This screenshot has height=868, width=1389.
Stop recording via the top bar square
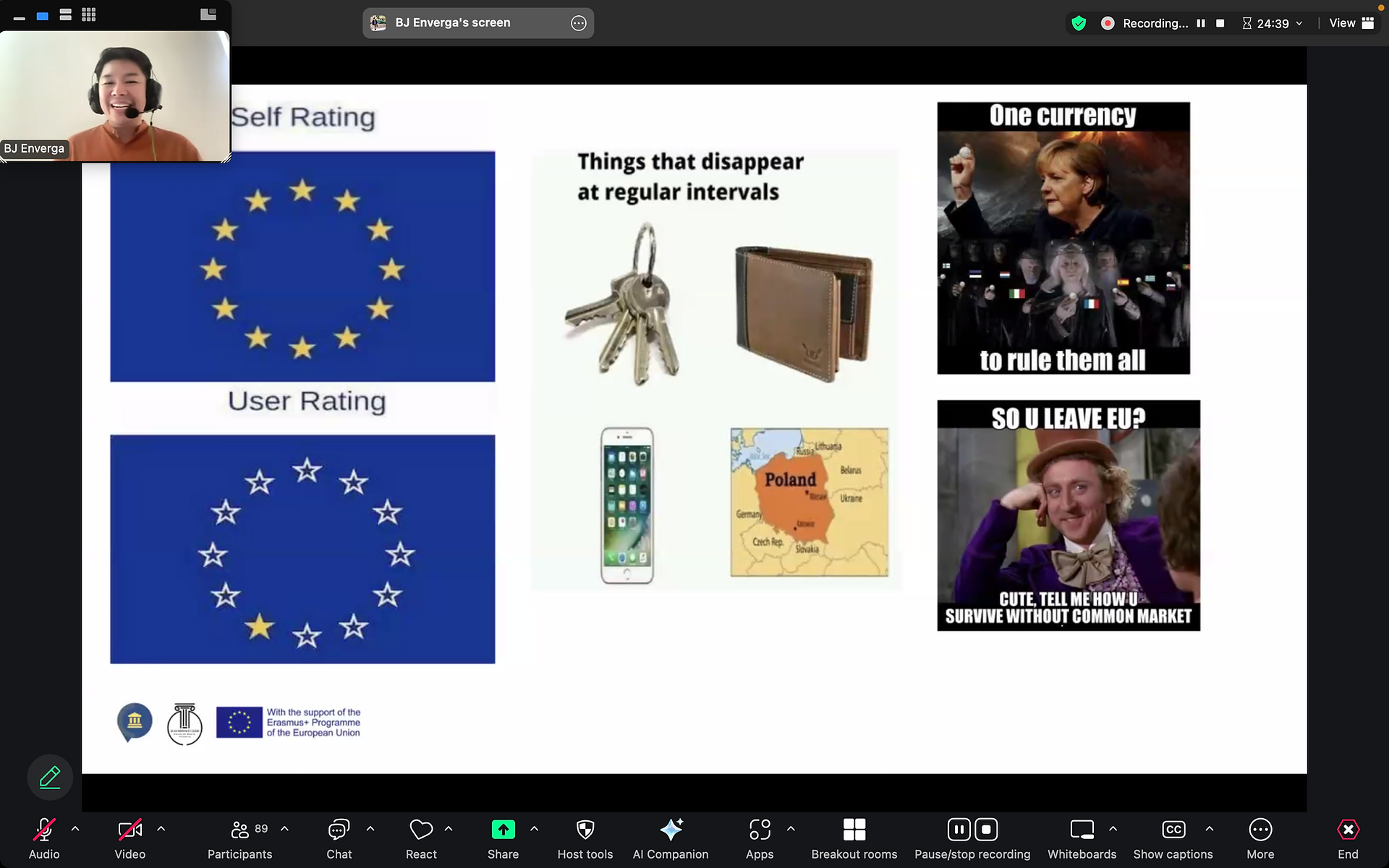(1220, 23)
